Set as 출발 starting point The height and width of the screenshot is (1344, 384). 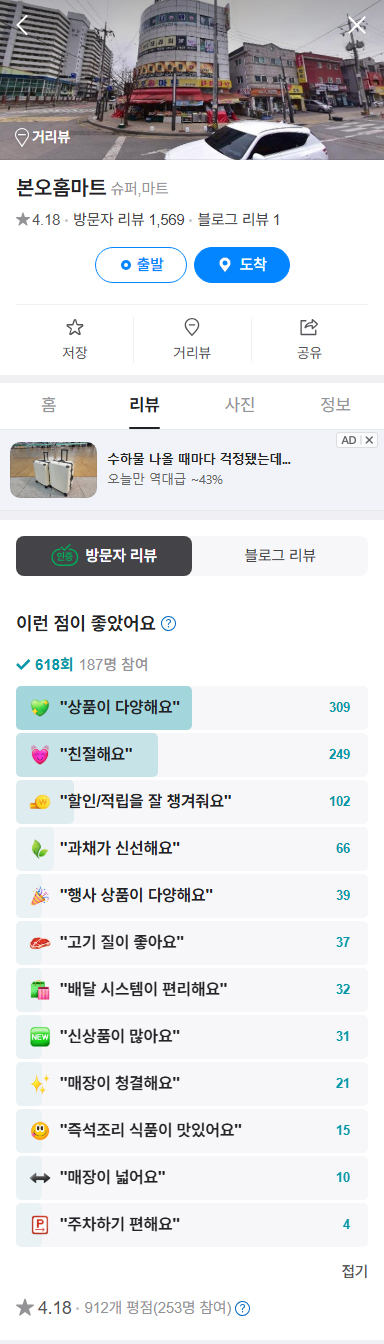point(141,265)
